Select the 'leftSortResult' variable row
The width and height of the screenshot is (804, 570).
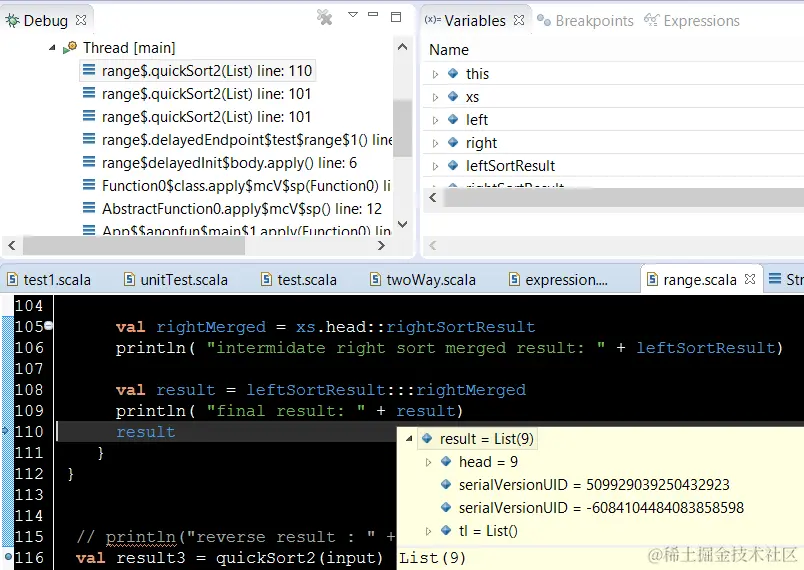(613, 166)
